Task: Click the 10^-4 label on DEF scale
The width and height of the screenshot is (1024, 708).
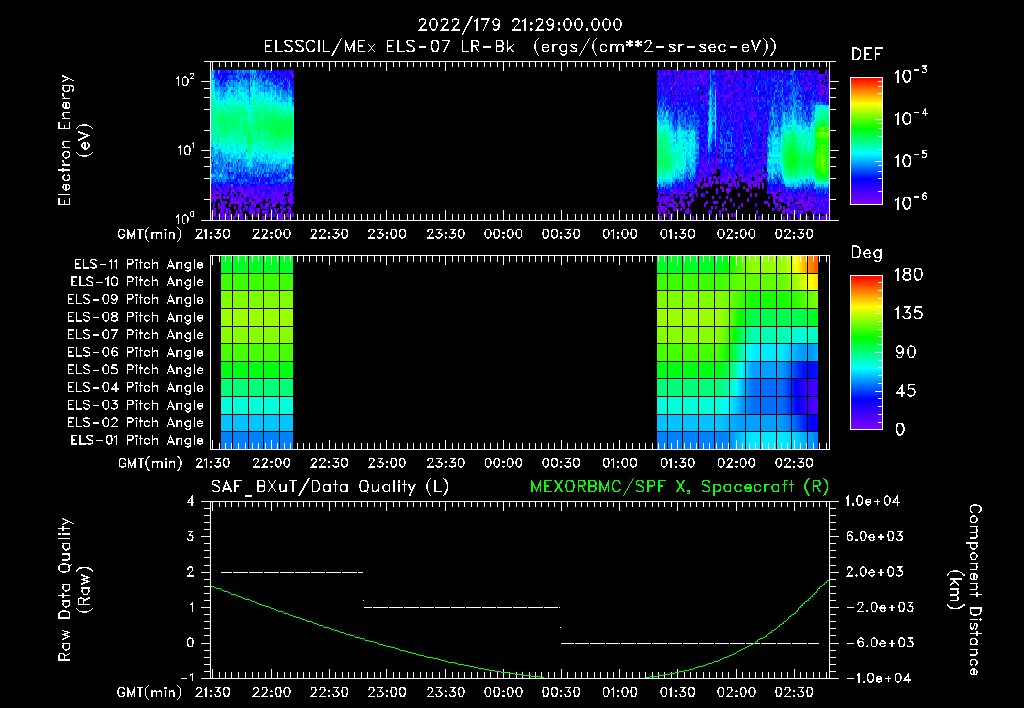Action: pyautogui.click(x=910, y=118)
